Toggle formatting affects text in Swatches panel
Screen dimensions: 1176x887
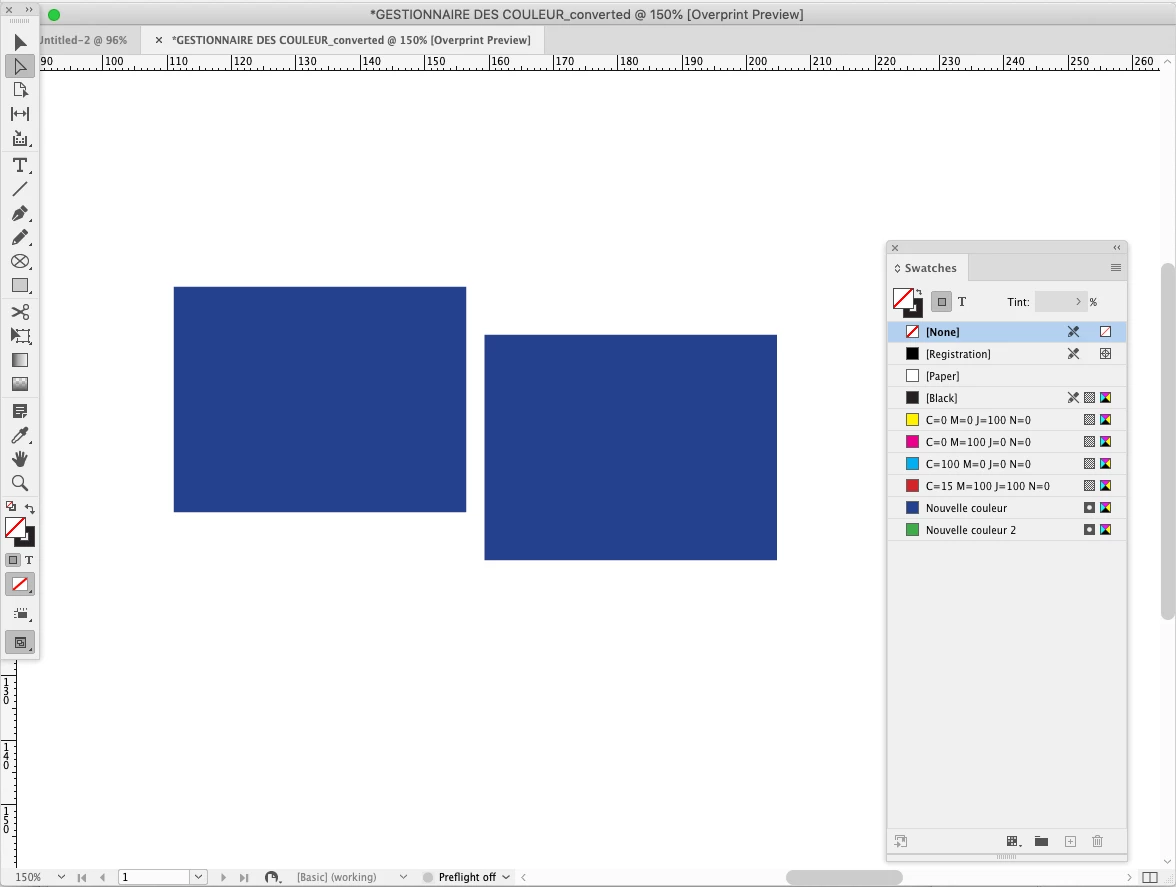962,301
